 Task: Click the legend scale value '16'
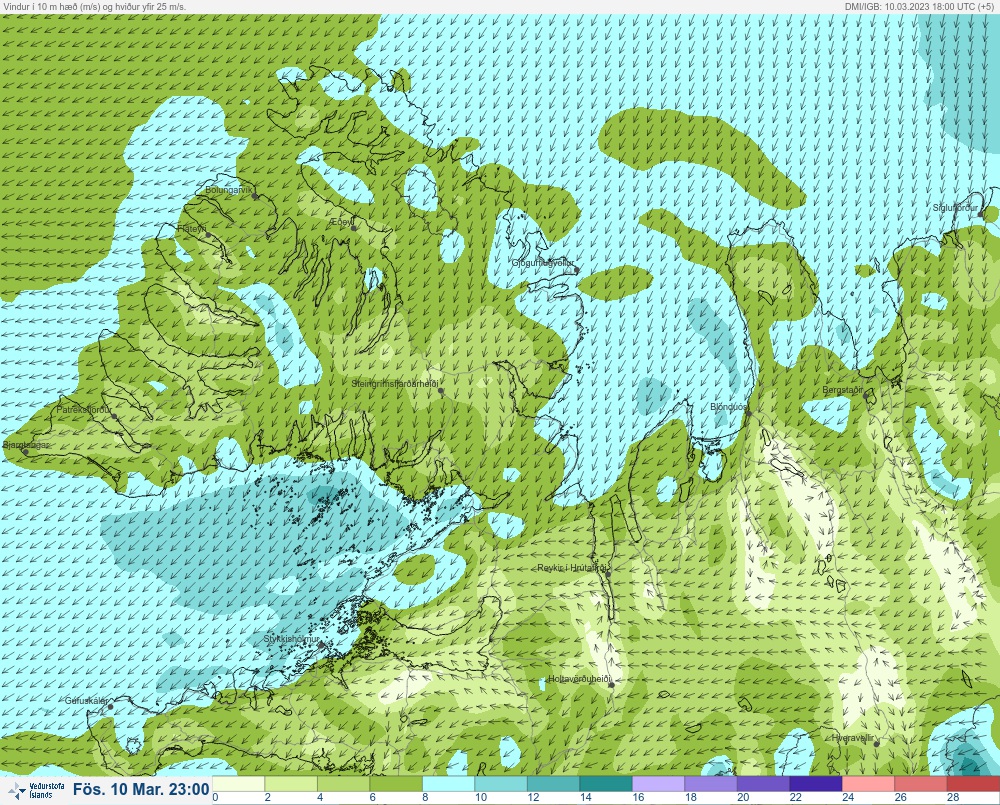[638, 797]
